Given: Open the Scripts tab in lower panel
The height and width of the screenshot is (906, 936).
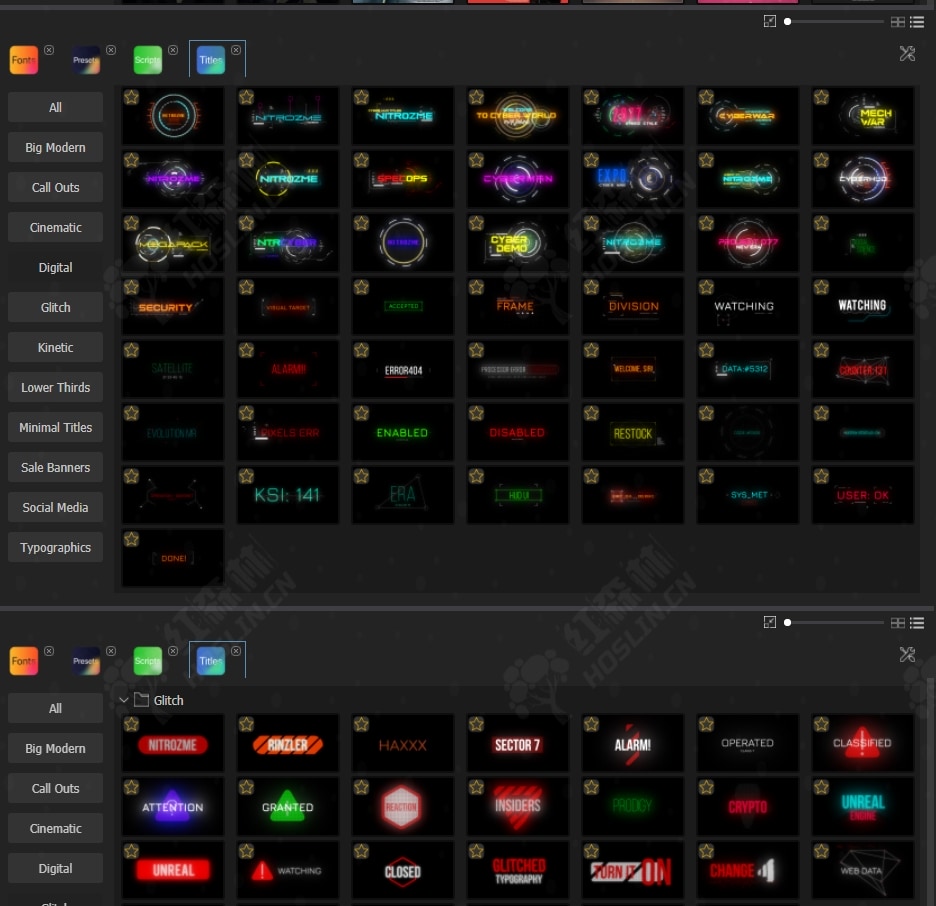Looking at the screenshot, I should pyautogui.click(x=147, y=661).
